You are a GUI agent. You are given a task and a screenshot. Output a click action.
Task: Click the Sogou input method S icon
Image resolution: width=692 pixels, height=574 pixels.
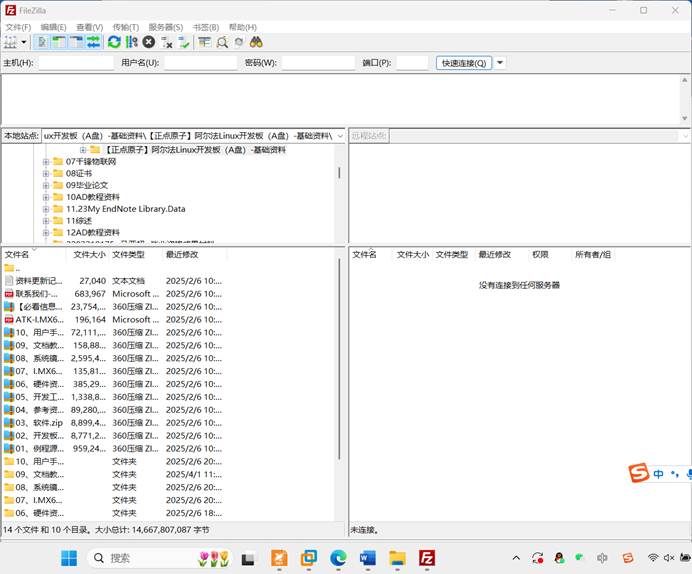(639, 473)
